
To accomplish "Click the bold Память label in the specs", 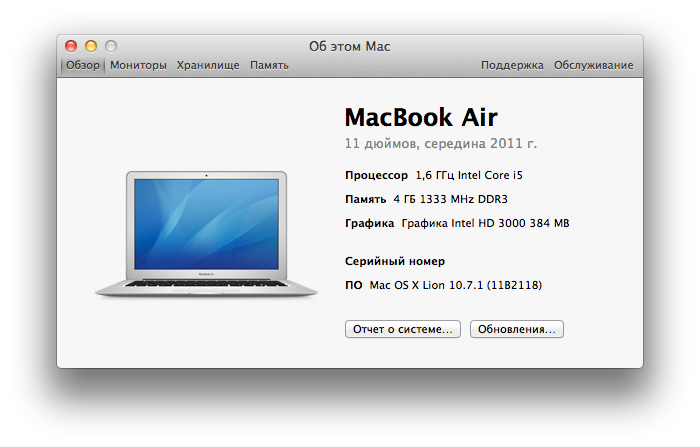I will pos(365,199).
